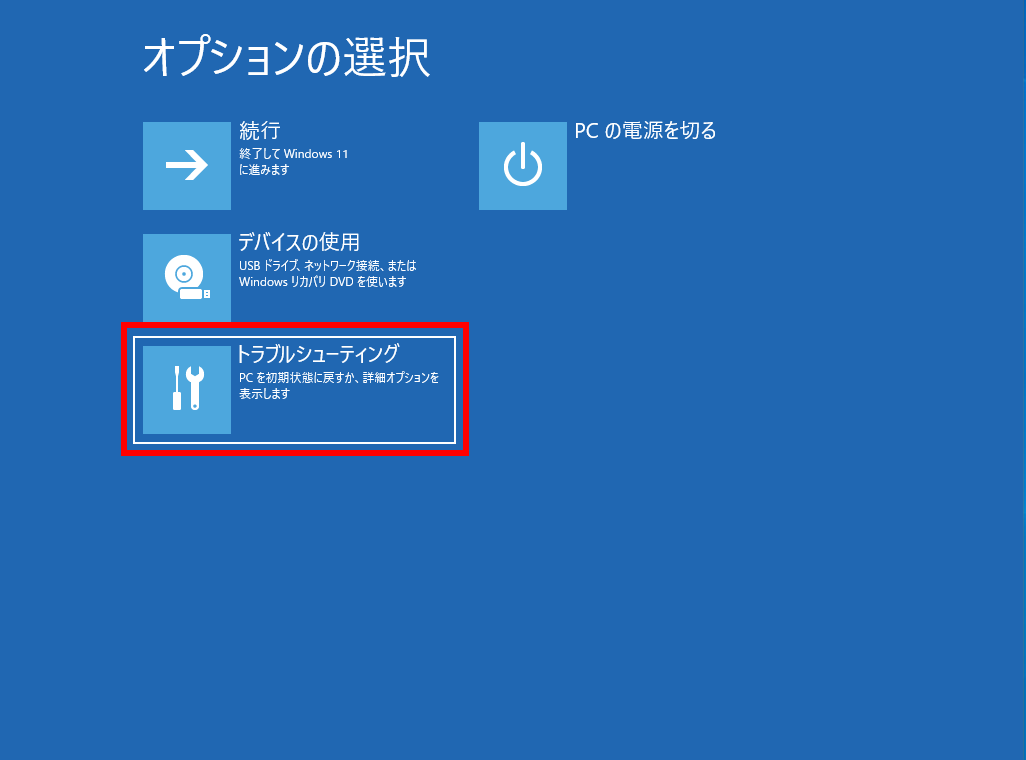Click the 終了して Windows 11 description text
The image size is (1026, 760).
[293, 154]
